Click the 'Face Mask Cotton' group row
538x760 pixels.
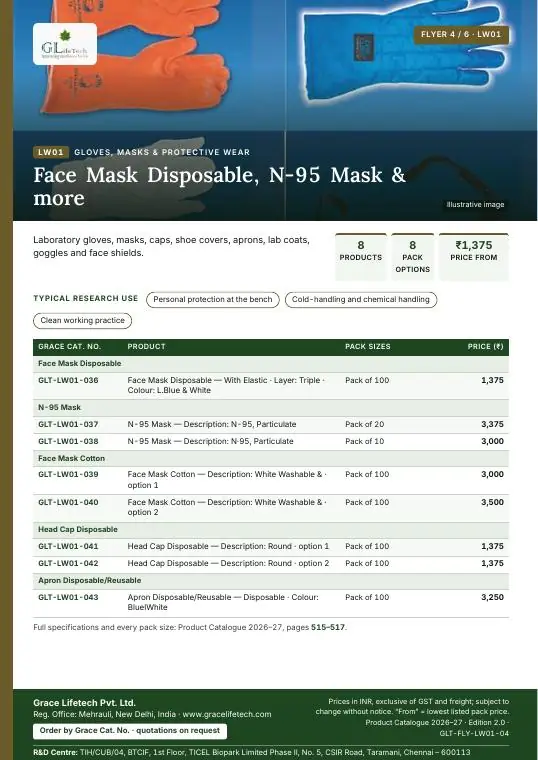click(271, 459)
